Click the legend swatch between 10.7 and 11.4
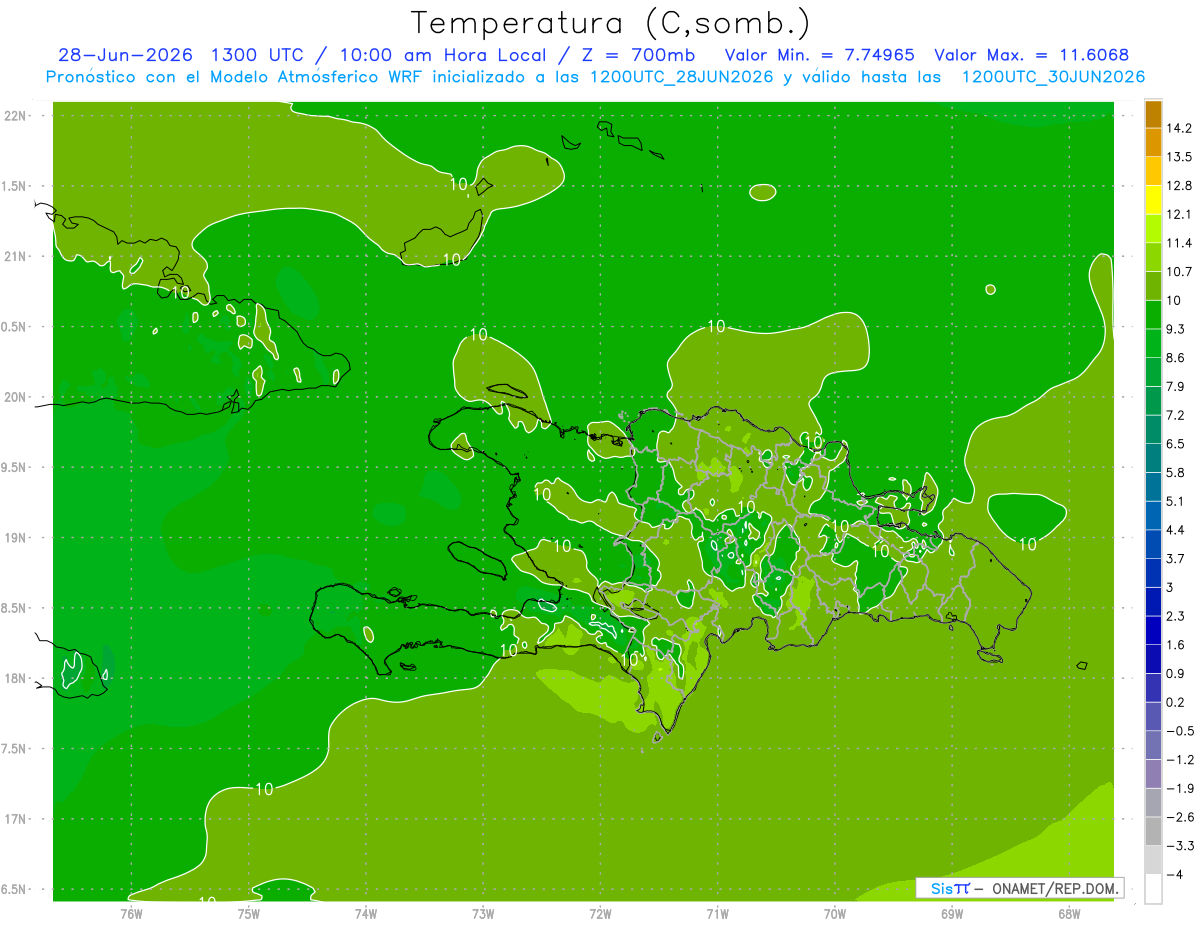1200x927 pixels. click(1153, 258)
